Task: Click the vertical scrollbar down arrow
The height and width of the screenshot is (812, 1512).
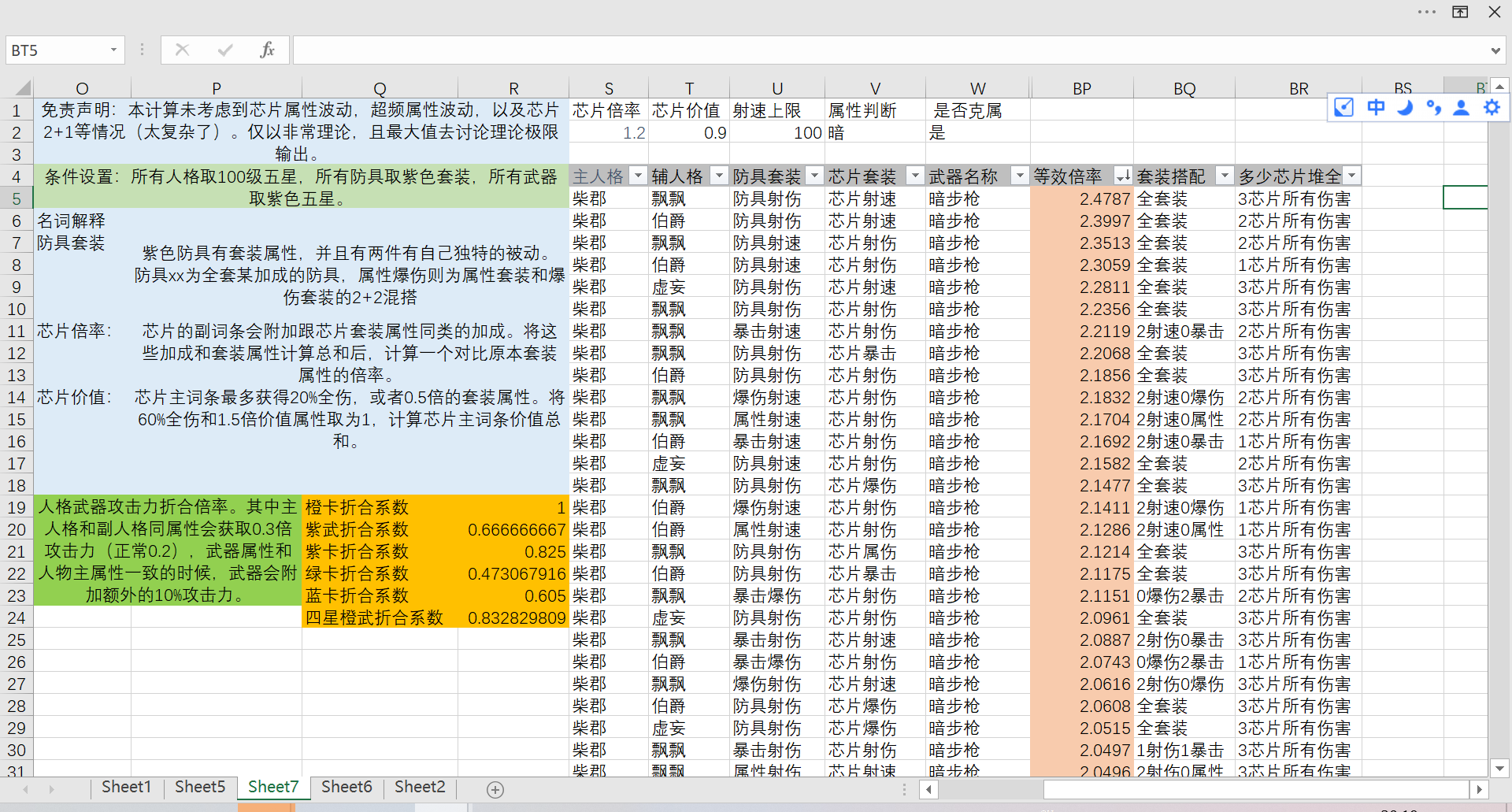Action: point(1499,768)
